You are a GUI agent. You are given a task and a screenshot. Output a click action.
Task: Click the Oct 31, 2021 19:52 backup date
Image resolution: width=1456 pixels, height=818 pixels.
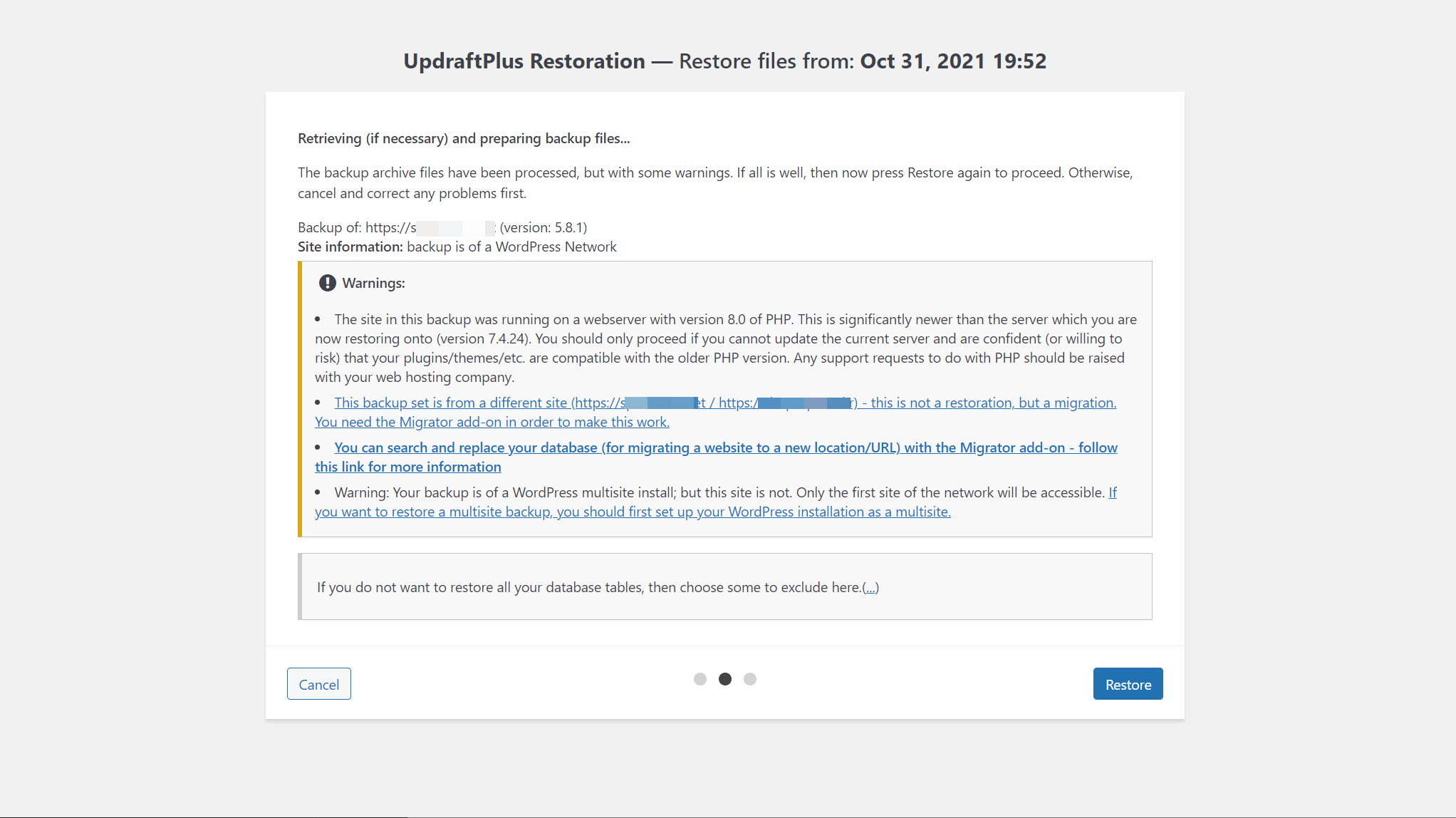(953, 61)
